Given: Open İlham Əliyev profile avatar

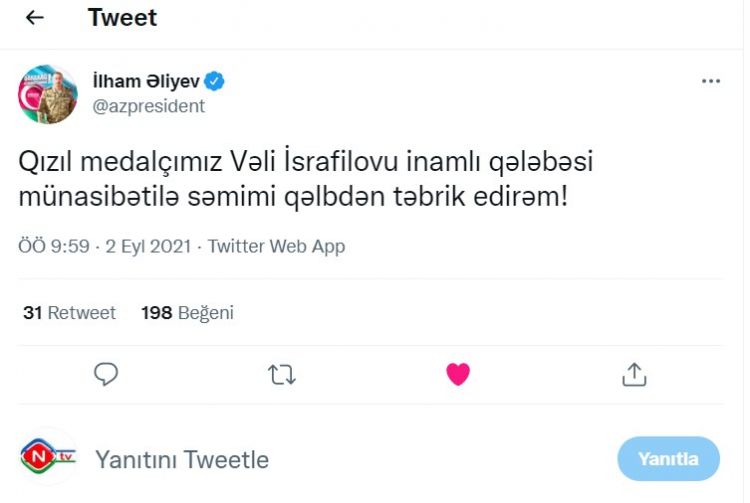Looking at the screenshot, I should (48, 94).
